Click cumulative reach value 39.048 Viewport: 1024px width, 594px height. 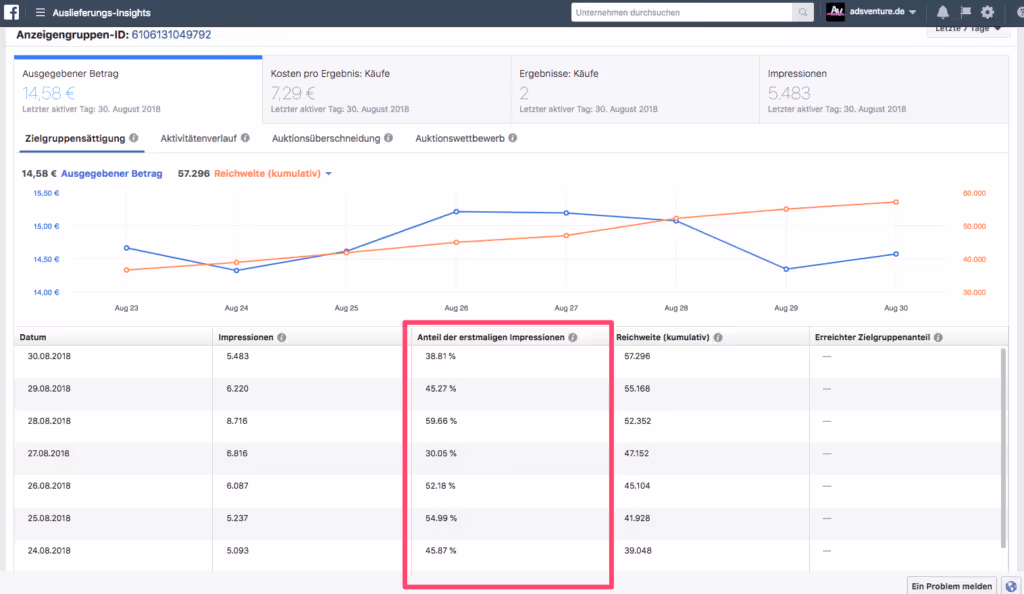[x=637, y=550]
